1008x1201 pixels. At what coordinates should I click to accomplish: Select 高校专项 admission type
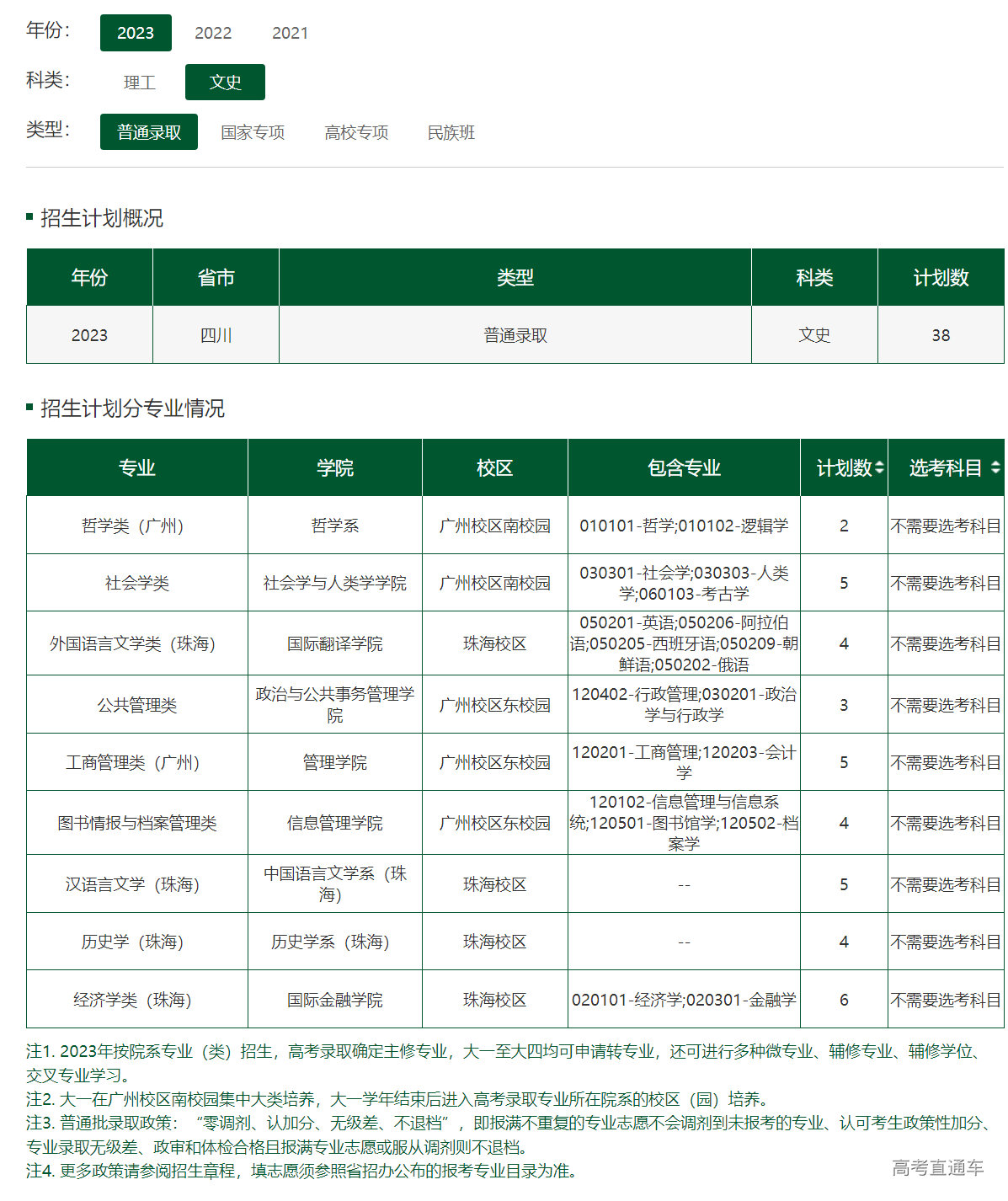[x=356, y=132]
